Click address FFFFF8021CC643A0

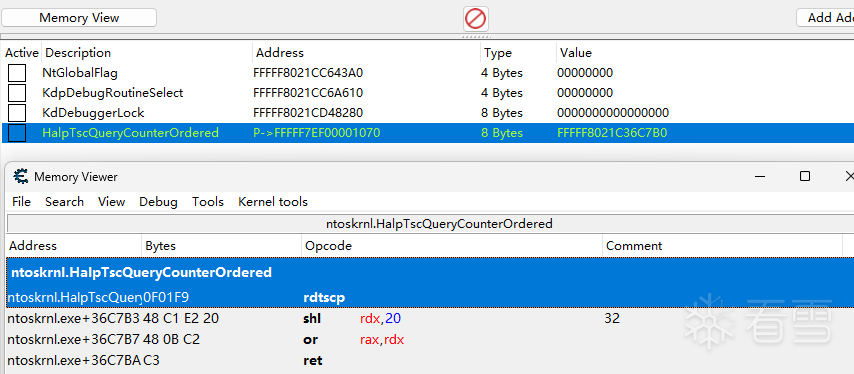tap(308, 73)
